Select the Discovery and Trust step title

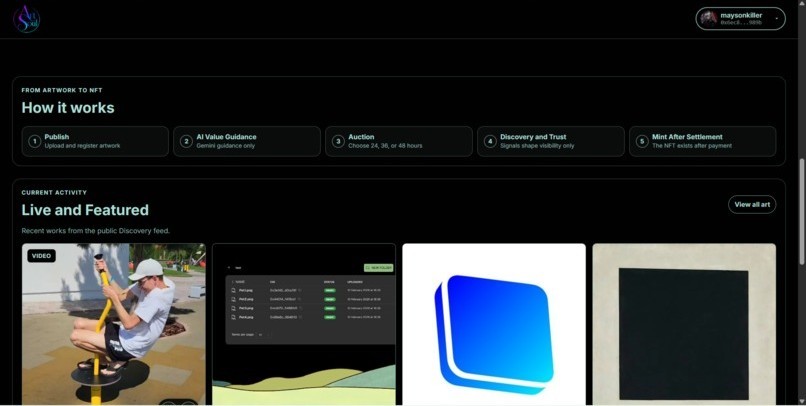(x=533, y=137)
